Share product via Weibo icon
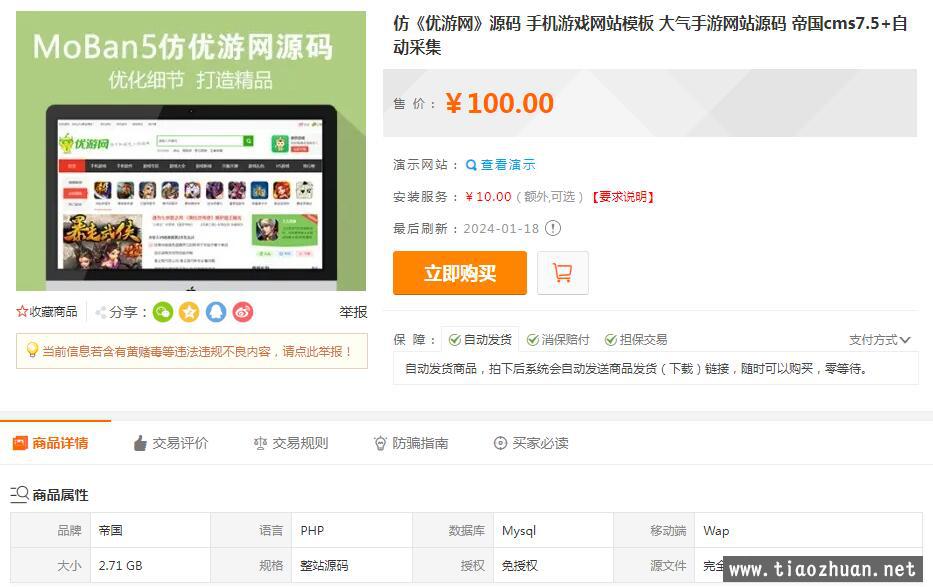933x587 pixels. [x=243, y=312]
